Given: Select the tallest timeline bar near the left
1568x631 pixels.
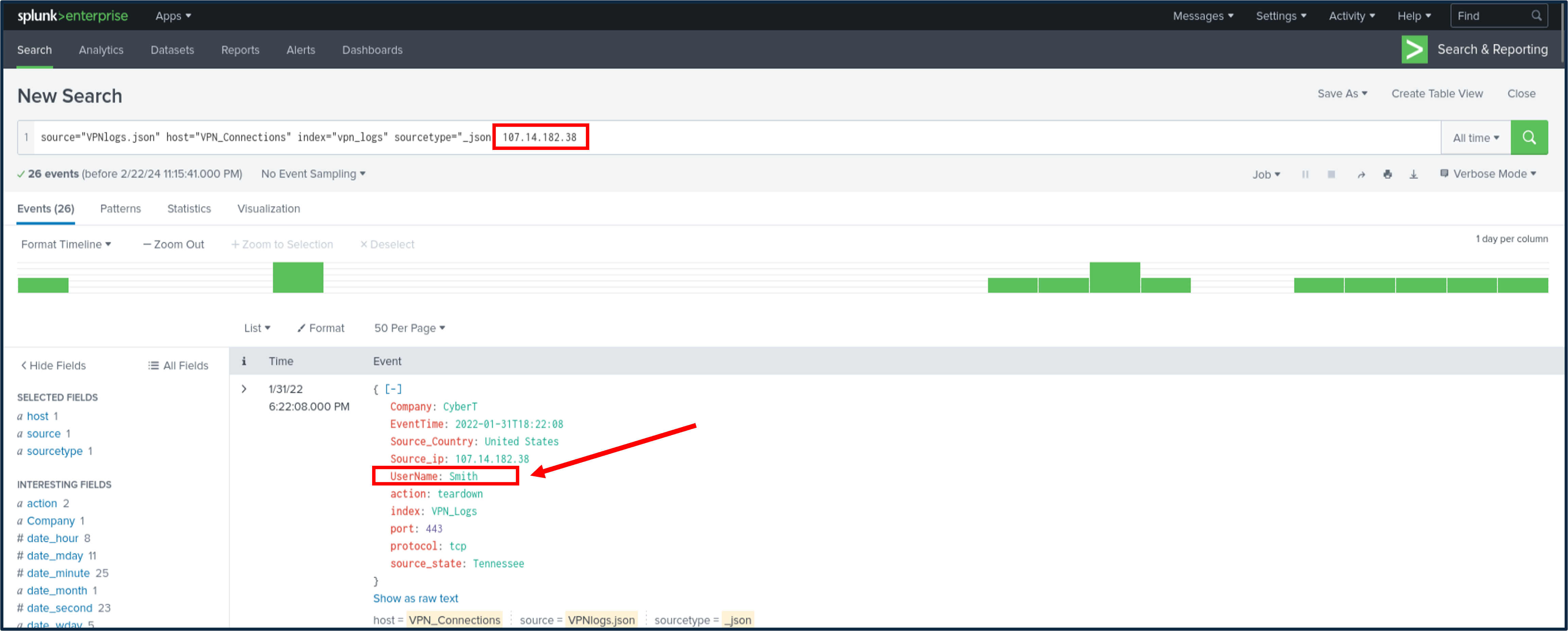Looking at the screenshot, I should pos(298,278).
